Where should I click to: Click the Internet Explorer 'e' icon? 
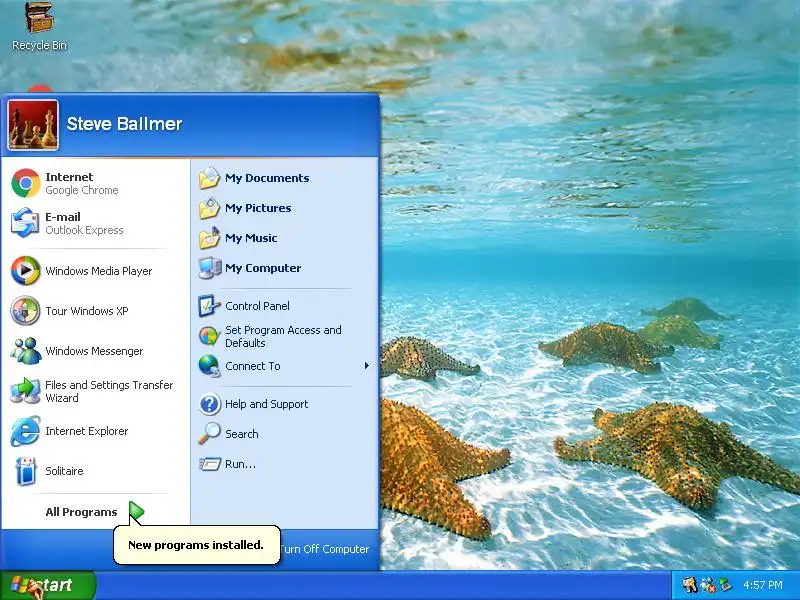pos(26,431)
